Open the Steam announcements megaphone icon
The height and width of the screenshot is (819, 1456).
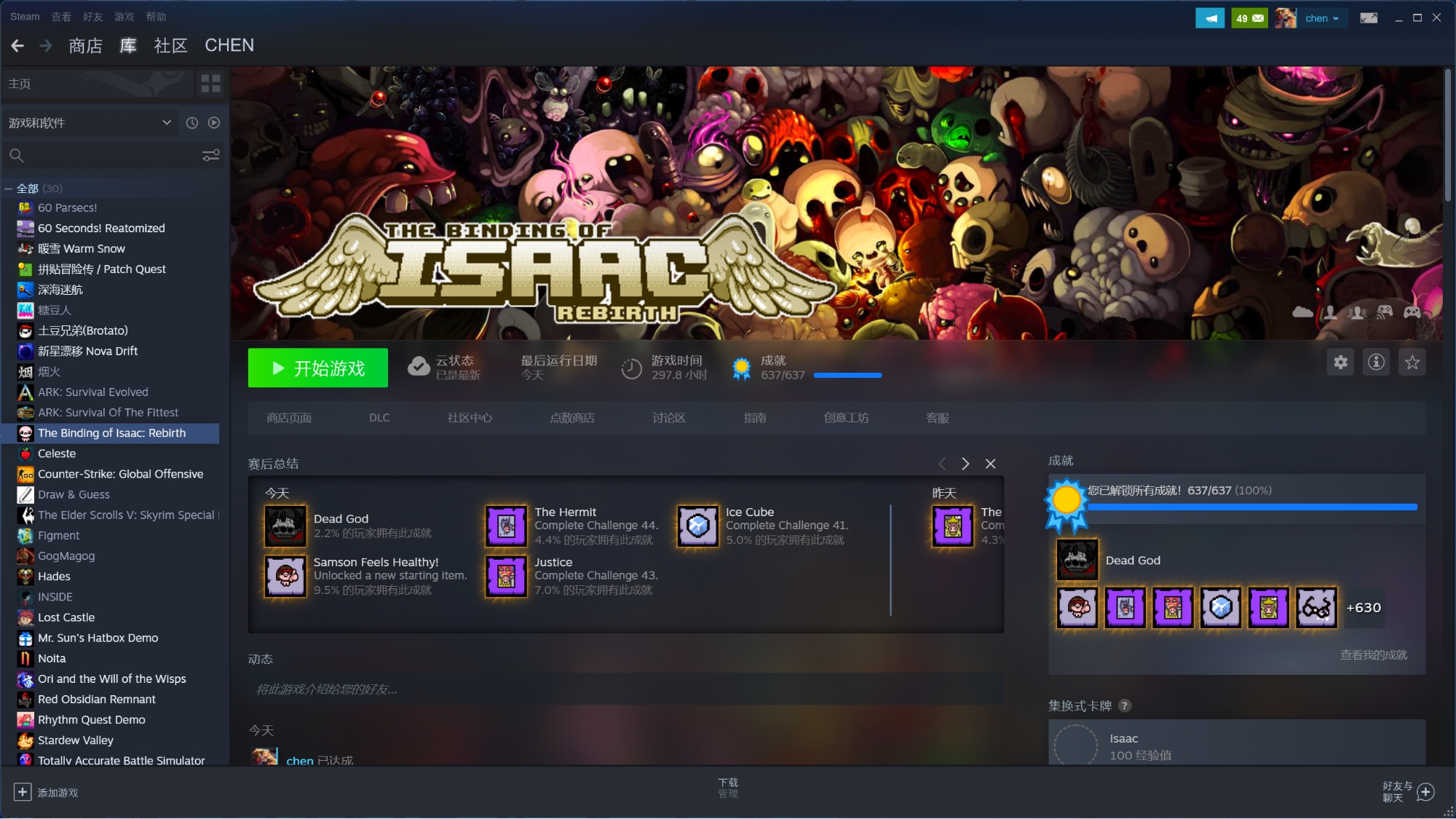1210,18
